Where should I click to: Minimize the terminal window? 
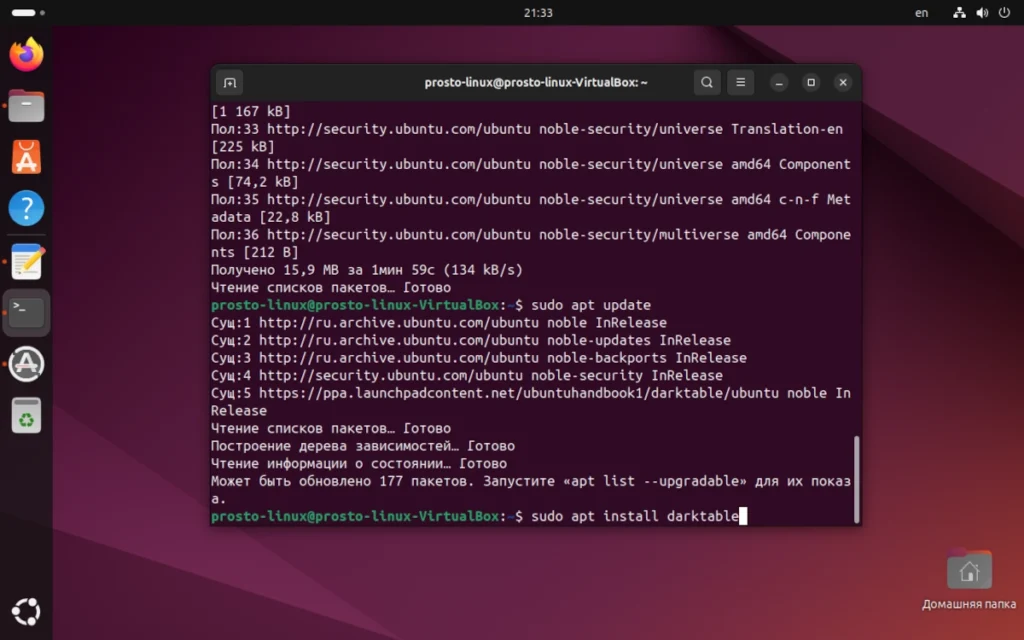(x=778, y=82)
